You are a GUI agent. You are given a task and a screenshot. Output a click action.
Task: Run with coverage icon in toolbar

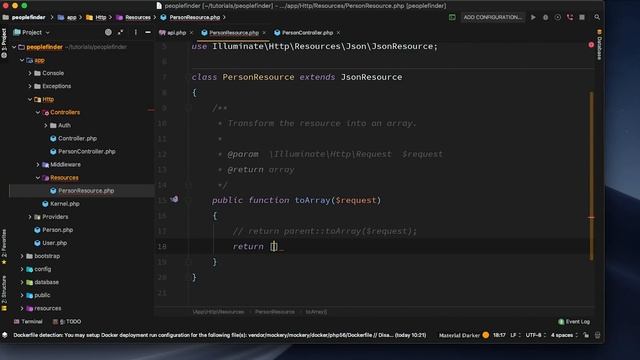tap(558, 17)
